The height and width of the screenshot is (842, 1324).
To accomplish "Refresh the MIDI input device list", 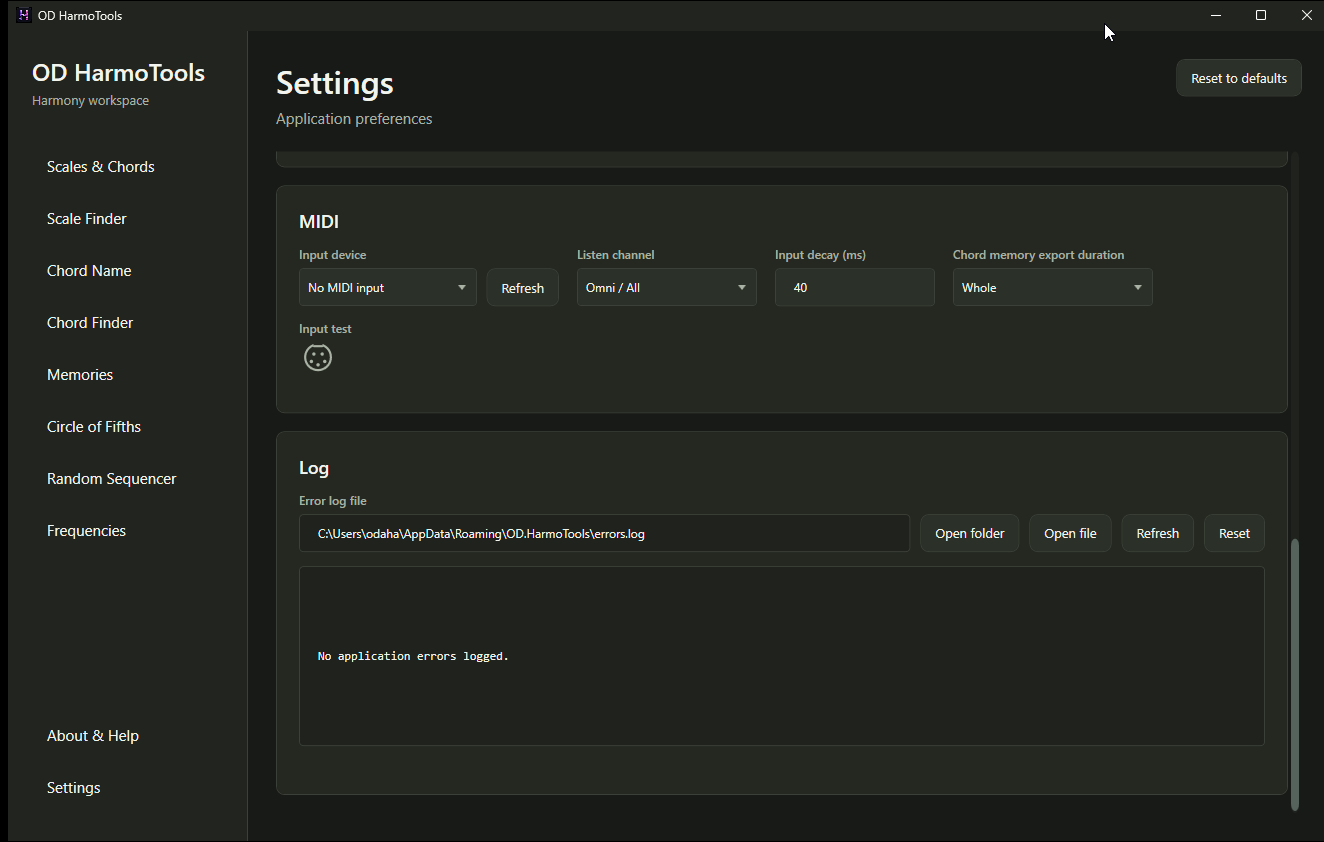I will [x=523, y=288].
